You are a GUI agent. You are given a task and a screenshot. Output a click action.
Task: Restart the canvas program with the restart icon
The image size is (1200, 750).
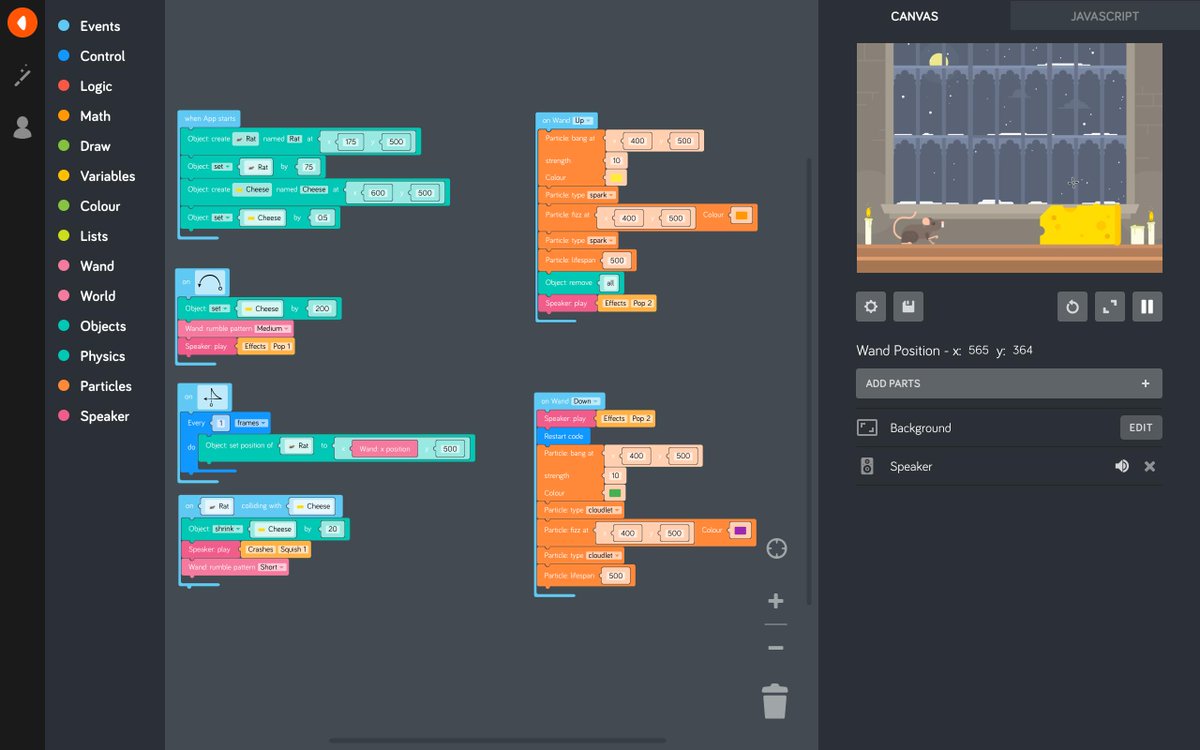click(1072, 306)
